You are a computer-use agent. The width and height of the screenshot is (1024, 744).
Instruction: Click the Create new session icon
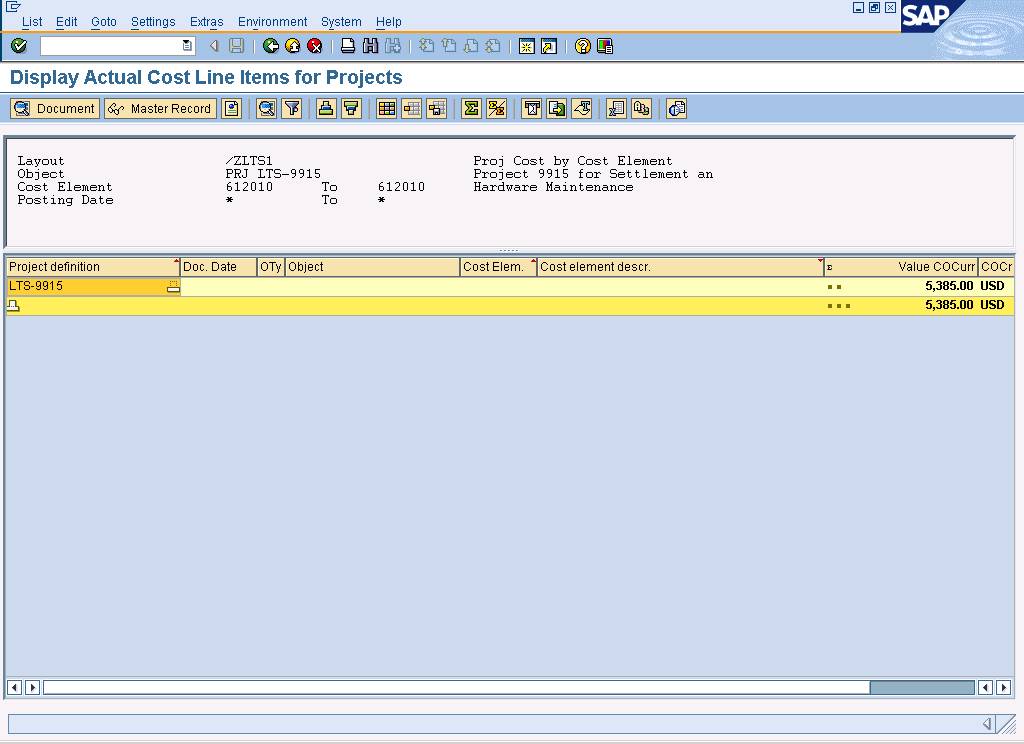[x=526, y=46]
